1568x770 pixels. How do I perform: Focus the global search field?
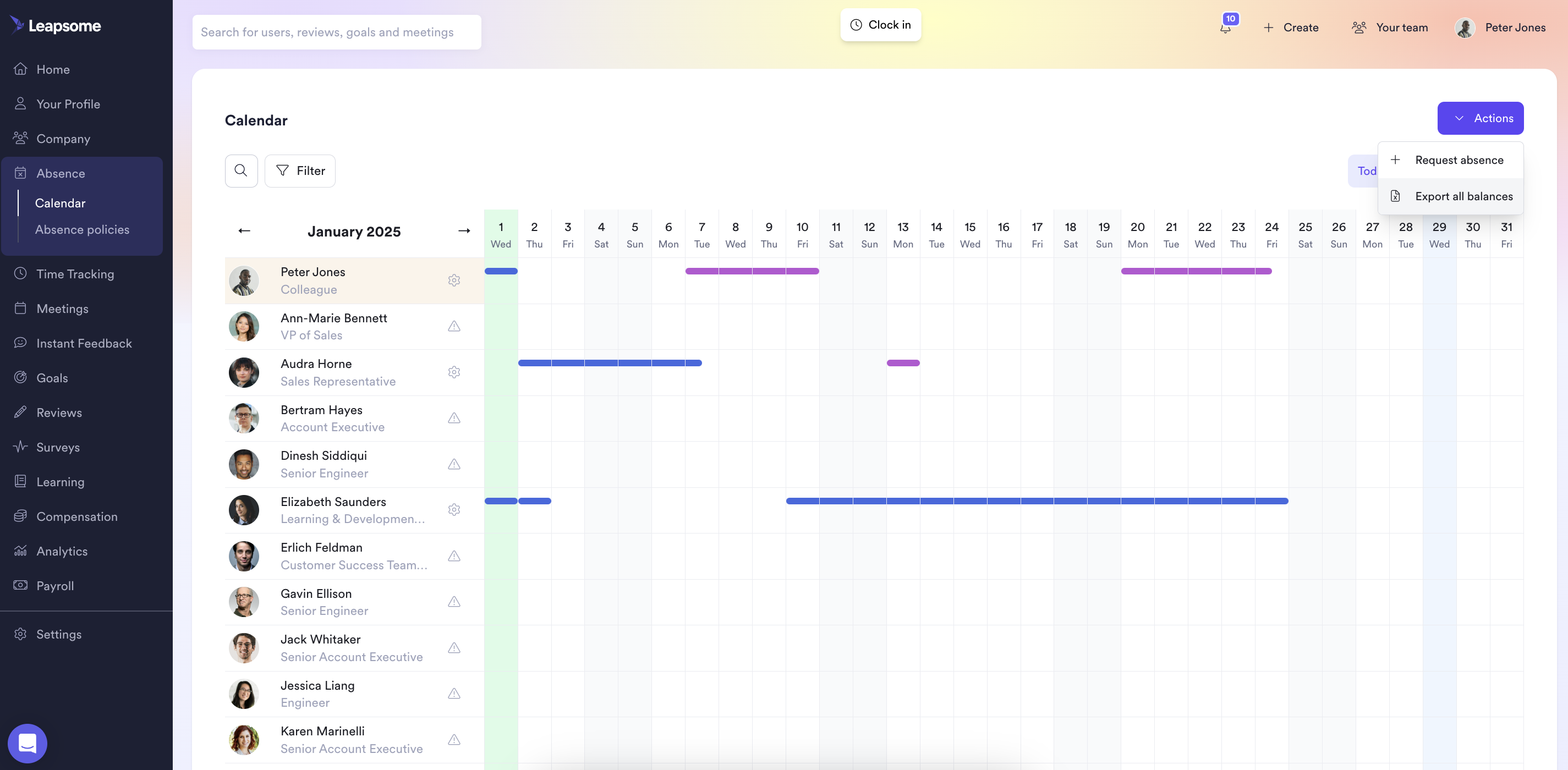[x=337, y=32]
